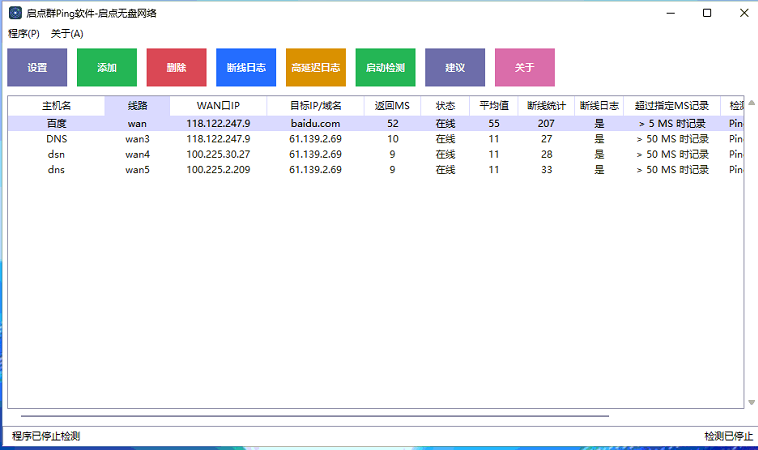Open the 关于(A) menu

point(67,34)
